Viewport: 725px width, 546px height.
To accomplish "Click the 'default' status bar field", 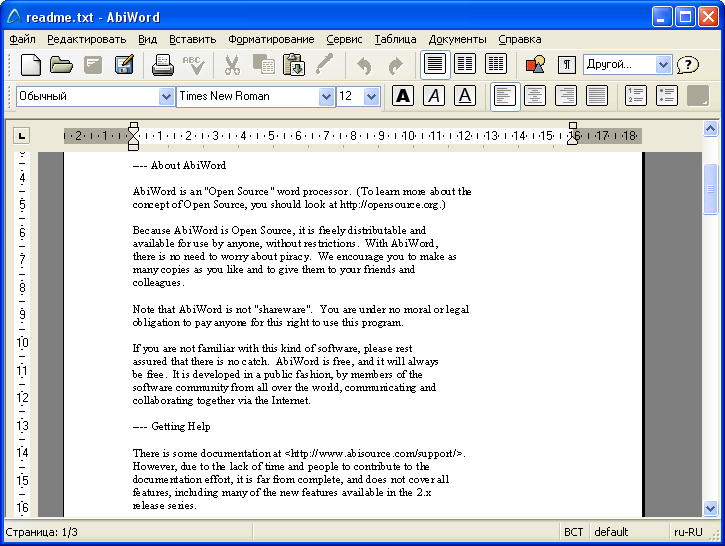I will point(611,532).
